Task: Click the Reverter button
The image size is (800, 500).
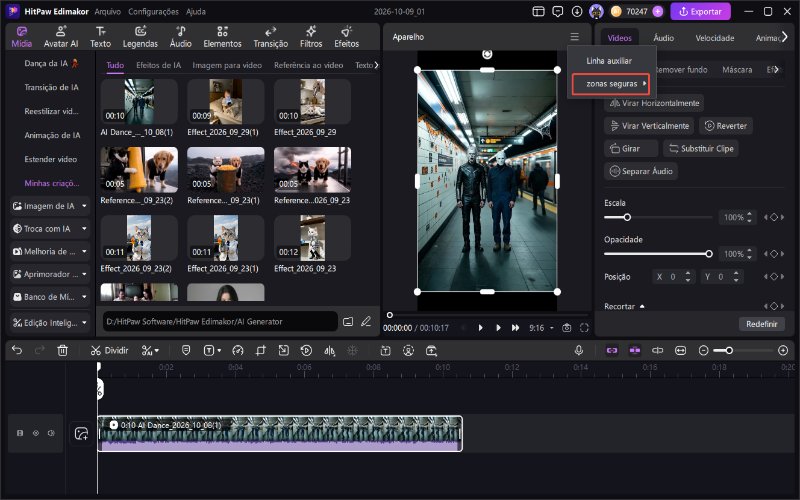Action: pyautogui.click(x=726, y=126)
